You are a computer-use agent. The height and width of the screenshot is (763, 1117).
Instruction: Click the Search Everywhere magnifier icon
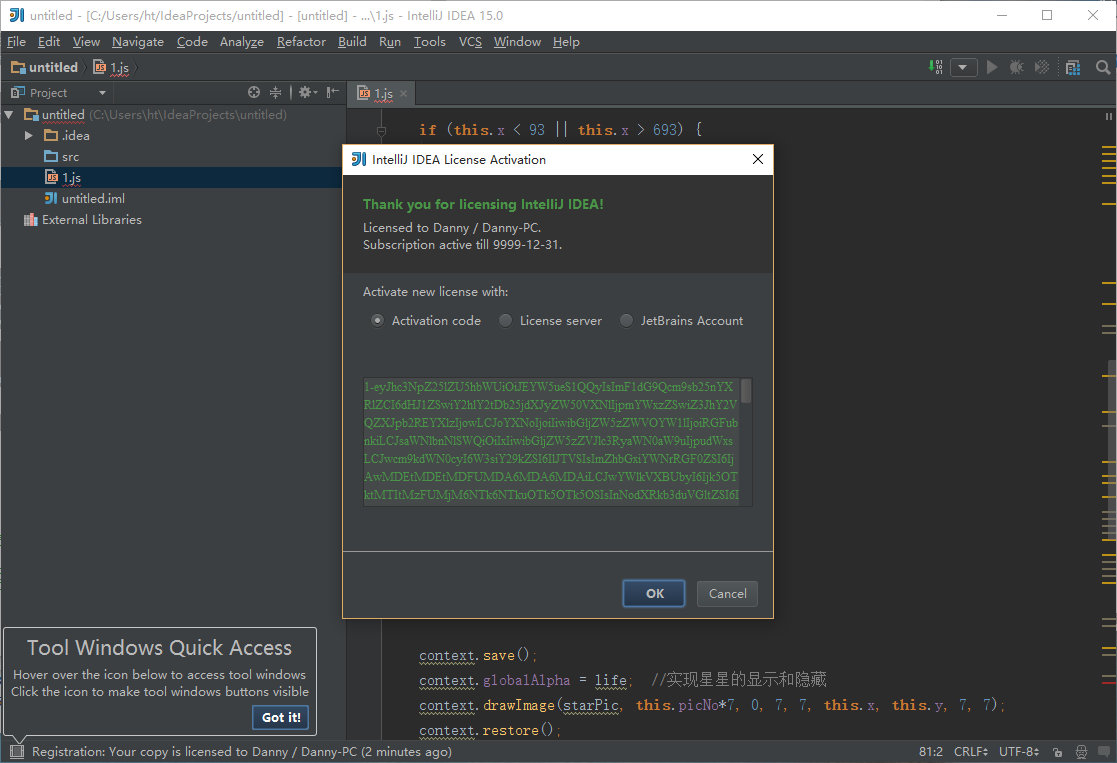coord(1103,67)
